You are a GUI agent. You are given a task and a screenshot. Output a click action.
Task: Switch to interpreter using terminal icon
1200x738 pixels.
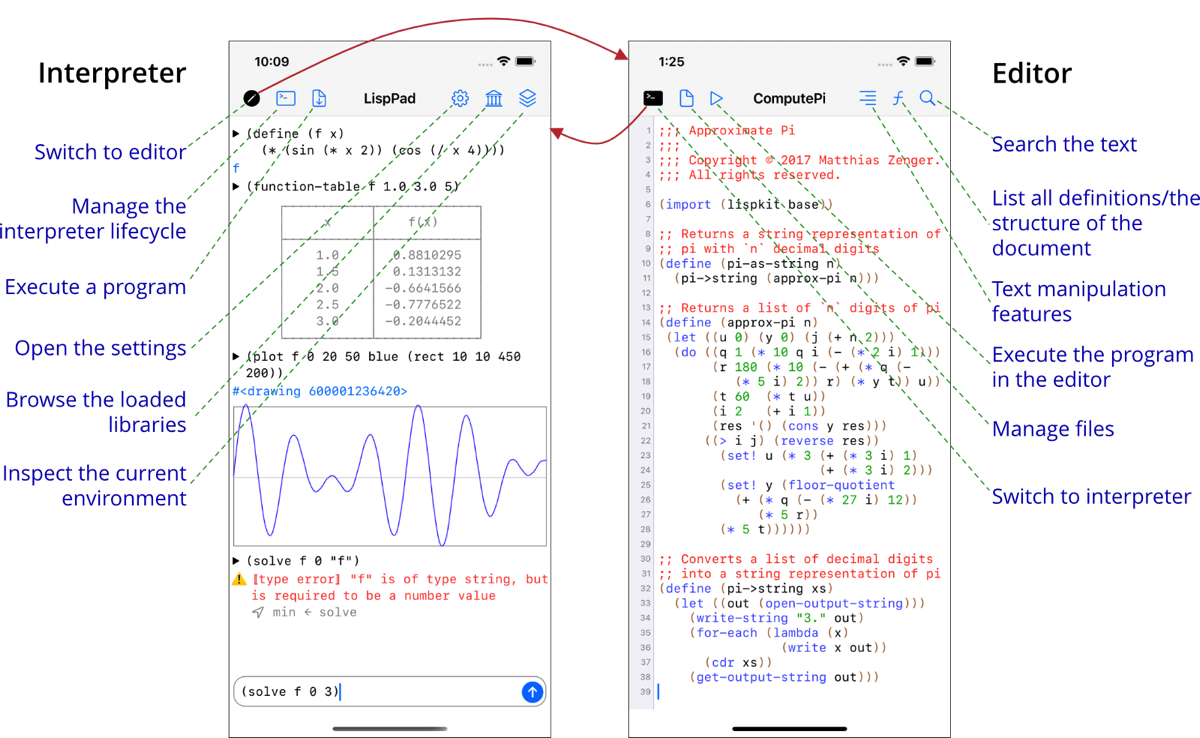coord(653,98)
